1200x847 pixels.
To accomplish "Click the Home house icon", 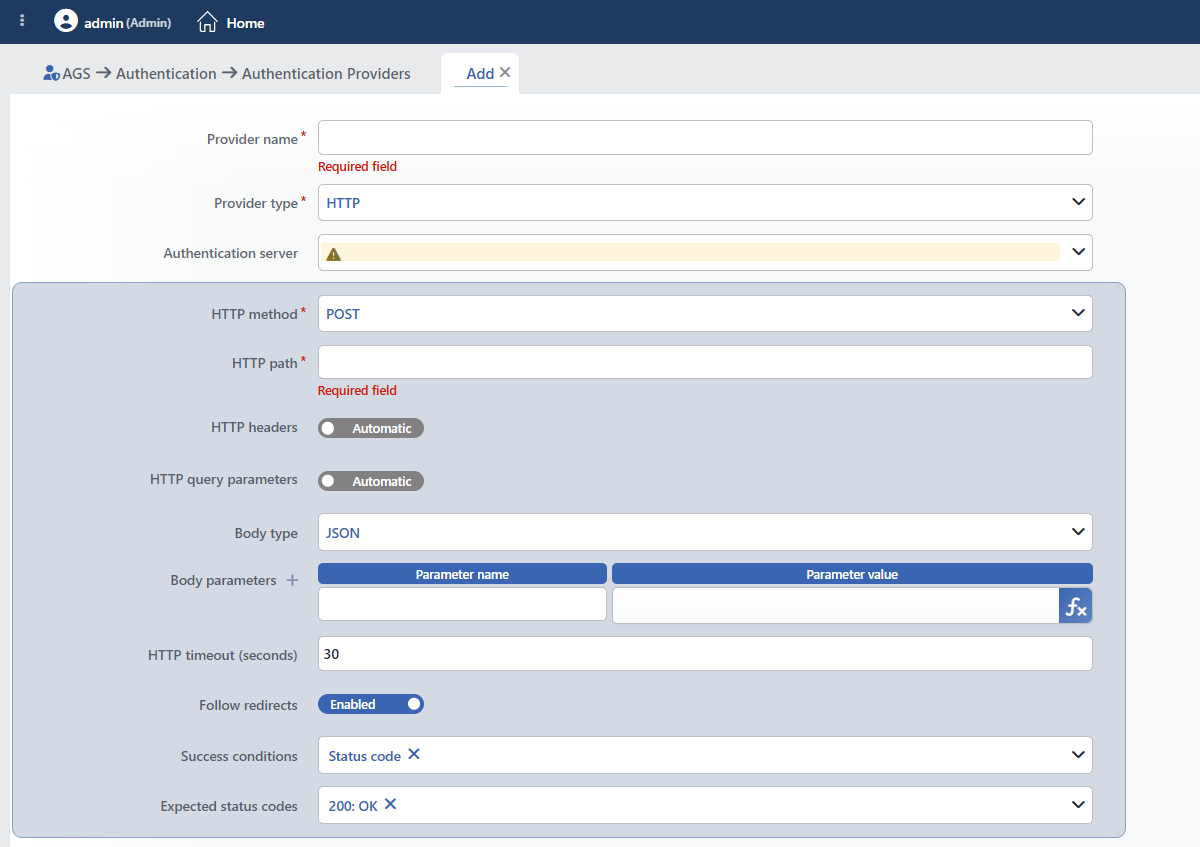I will [207, 21].
